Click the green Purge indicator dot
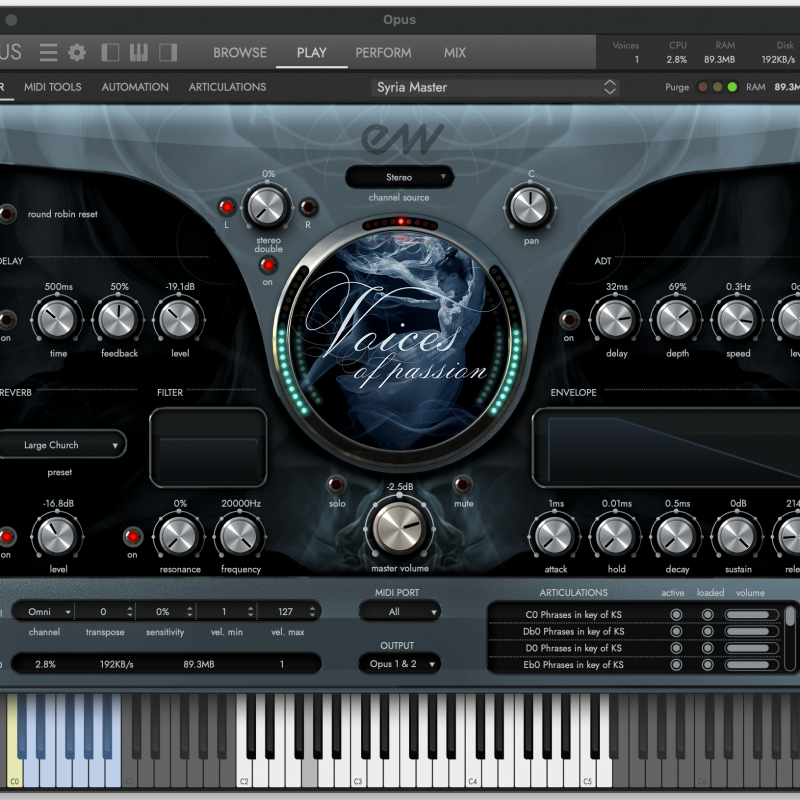 (732, 87)
